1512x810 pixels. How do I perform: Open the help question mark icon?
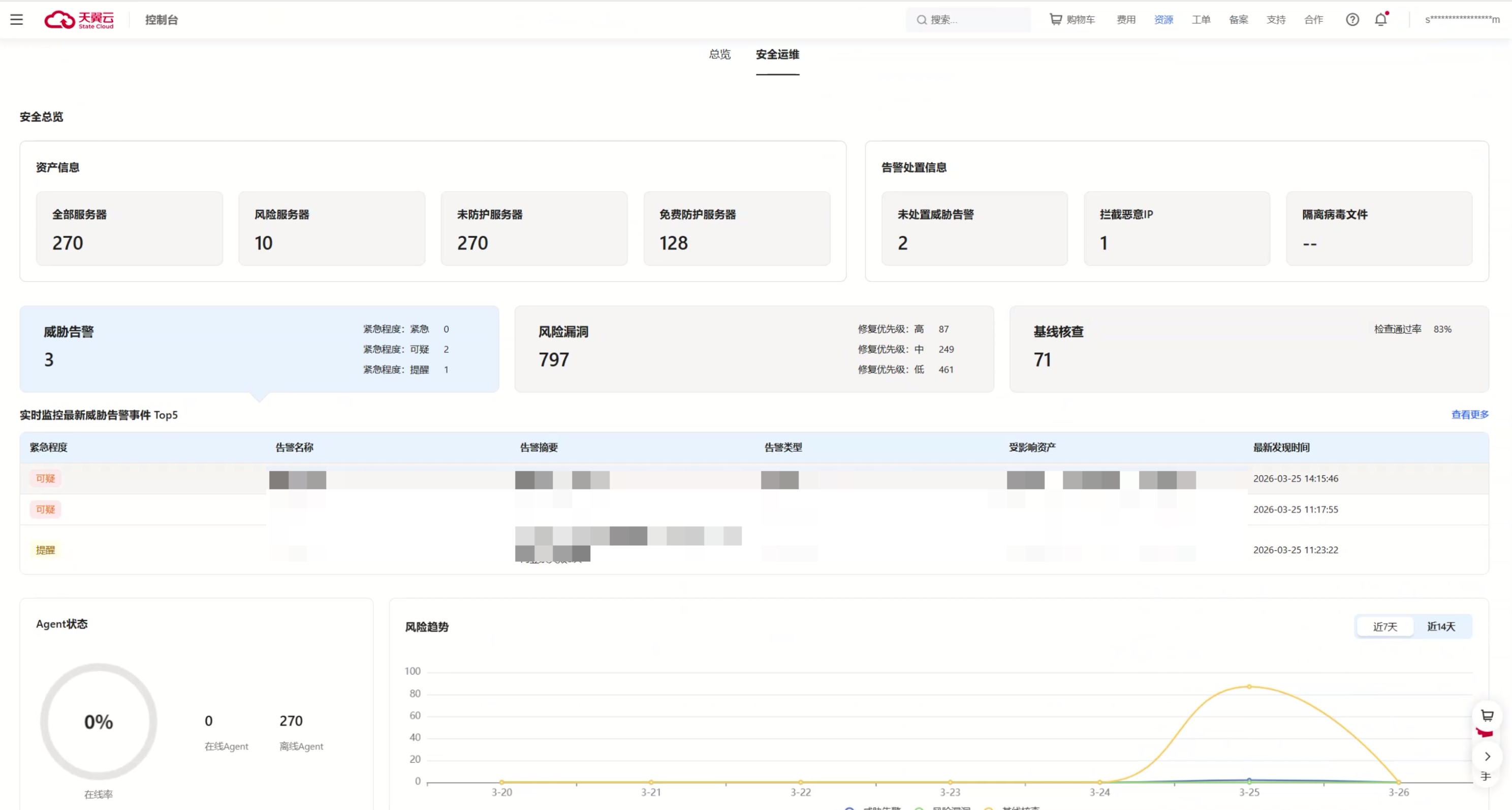coord(1352,19)
